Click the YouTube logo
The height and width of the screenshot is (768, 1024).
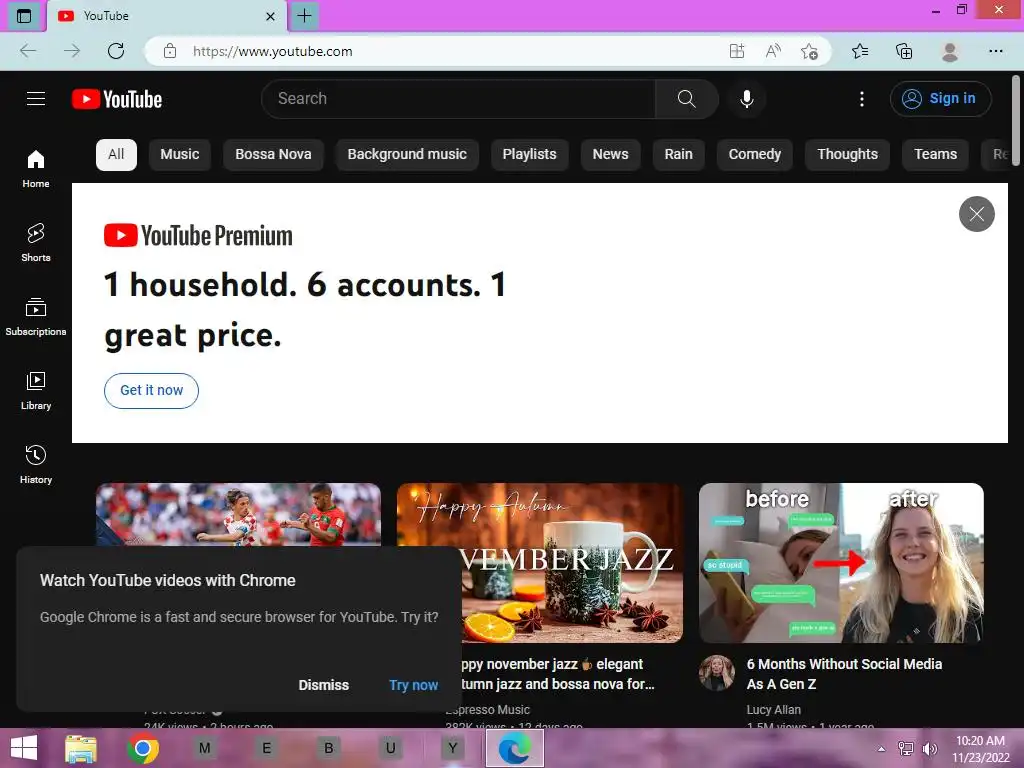coord(117,99)
